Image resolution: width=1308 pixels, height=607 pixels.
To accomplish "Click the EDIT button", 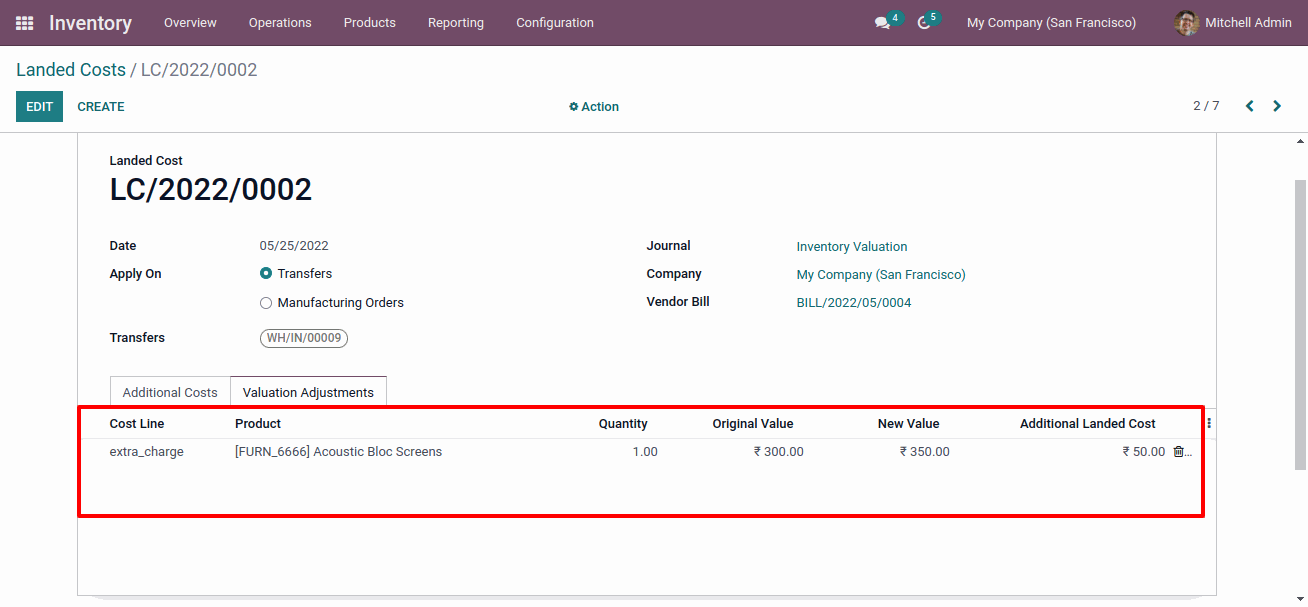I will [x=39, y=107].
